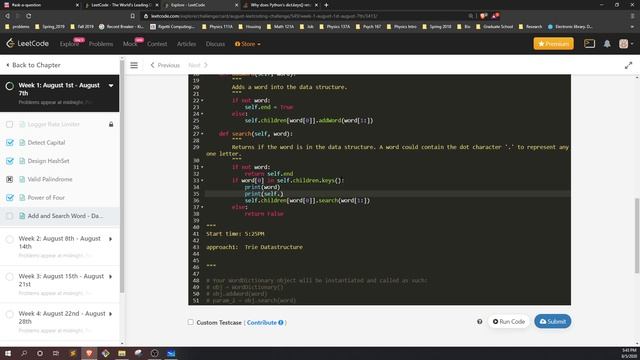
Task: Click the Run Code button
Action: (x=509, y=322)
